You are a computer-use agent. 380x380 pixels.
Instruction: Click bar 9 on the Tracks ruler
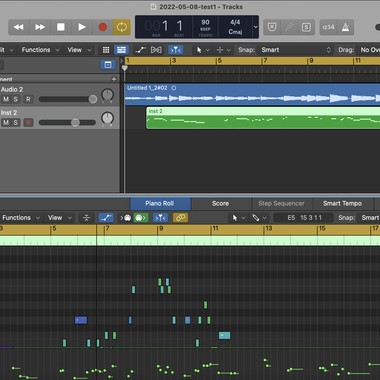click(x=310, y=61)
